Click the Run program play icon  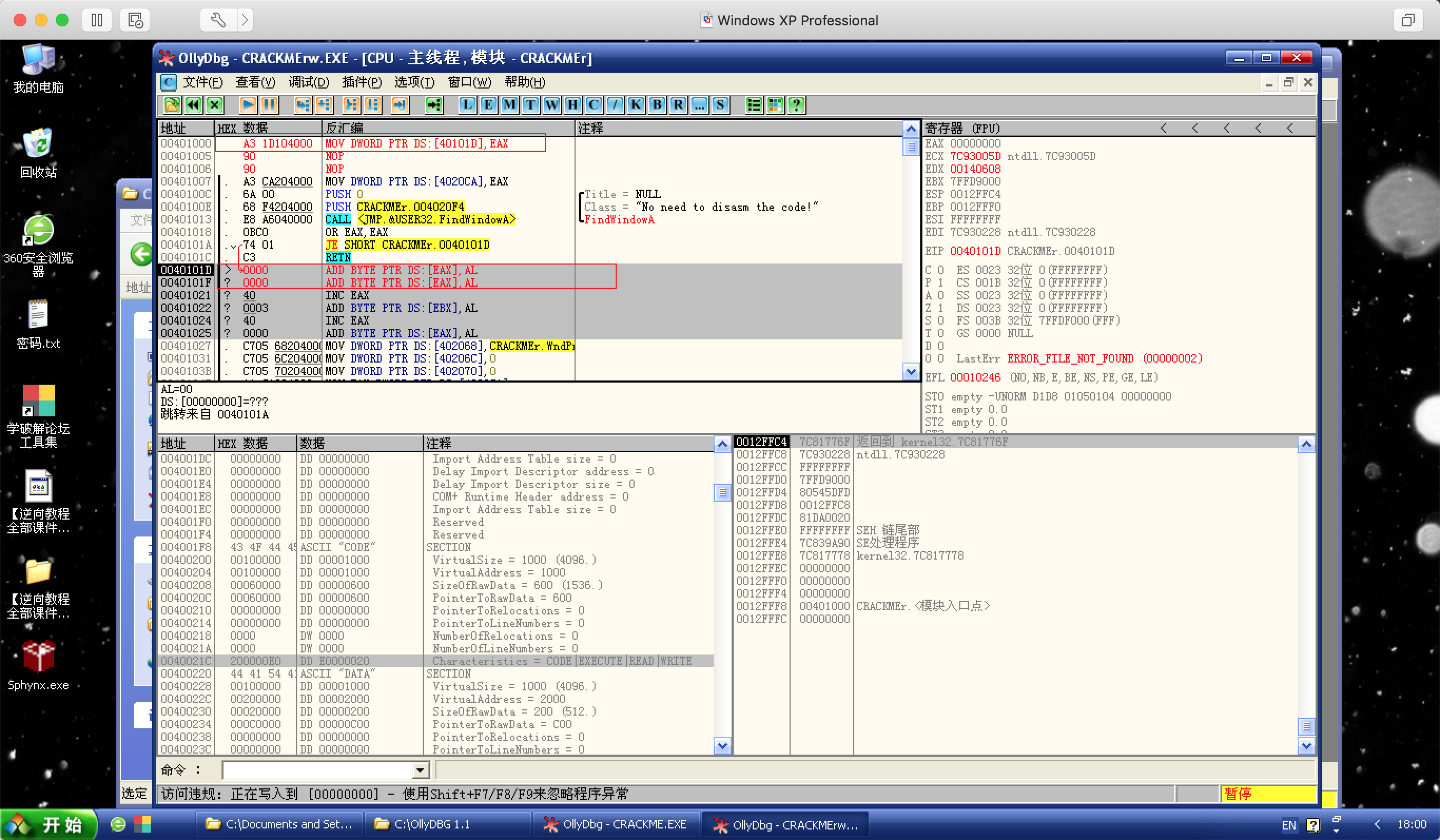pyautogui.click(x=248, y=104)
